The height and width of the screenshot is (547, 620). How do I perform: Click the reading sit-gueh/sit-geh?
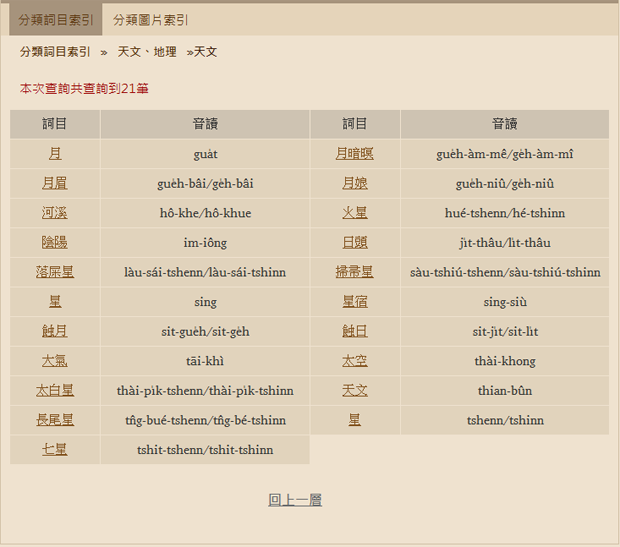pos(205,331)
